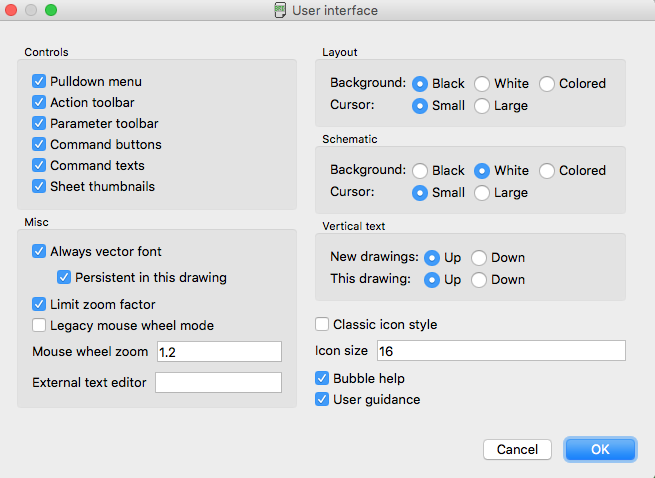Set Schematic background to Black

pyautogui.click(x=420, y=170)
